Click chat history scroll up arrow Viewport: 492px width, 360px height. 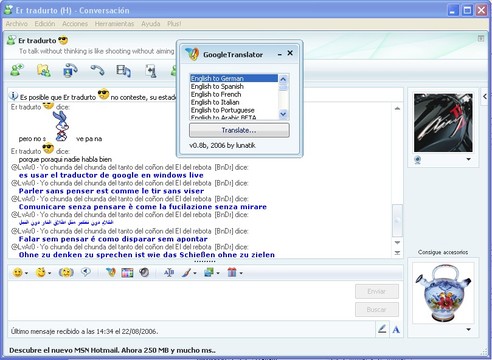[x=397, y=108]
